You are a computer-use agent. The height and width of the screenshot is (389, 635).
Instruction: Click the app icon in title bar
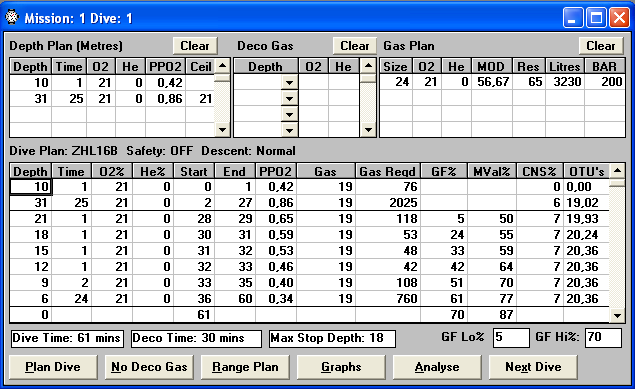coord(12,17)
